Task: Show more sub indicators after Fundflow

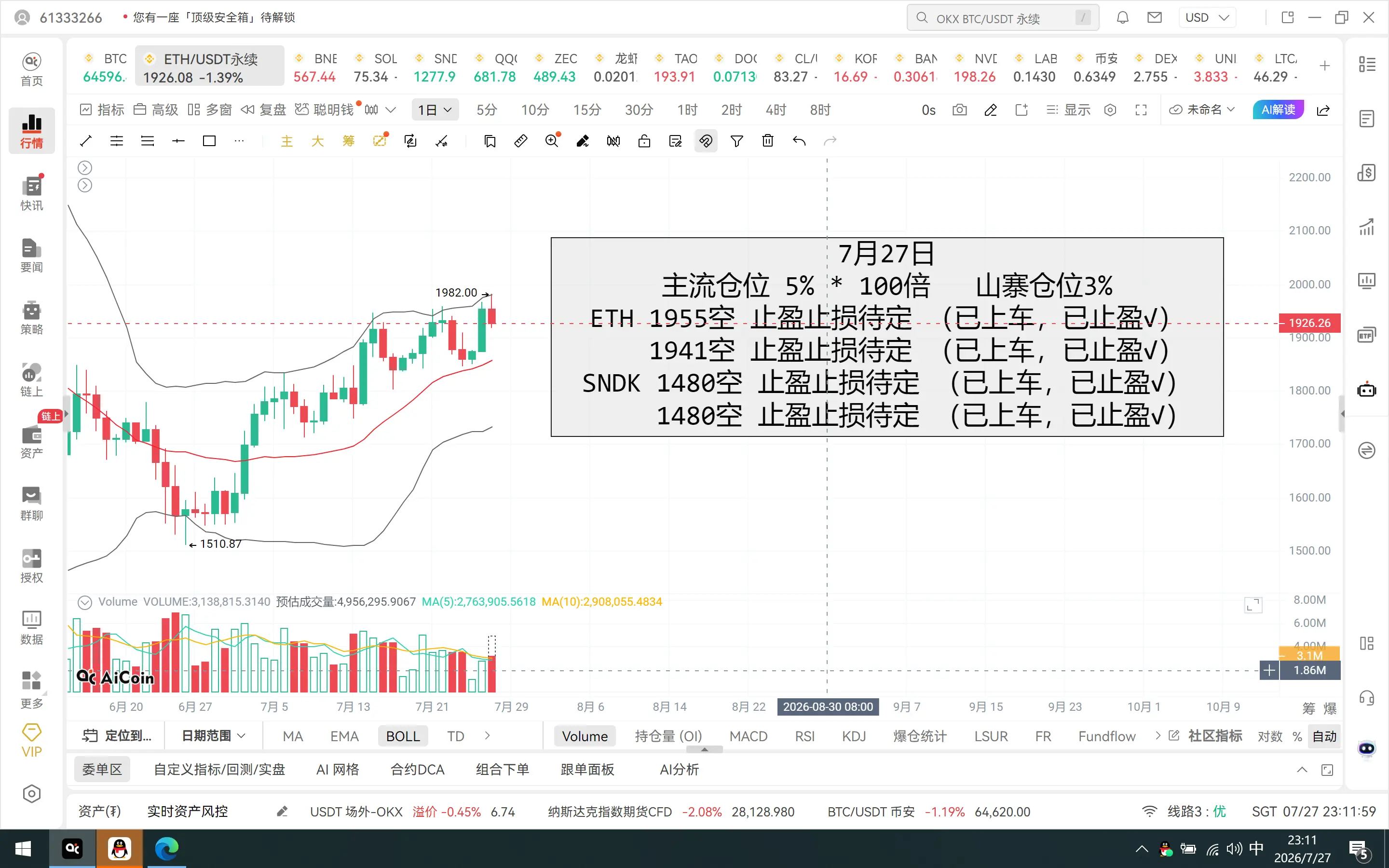Action: 1157,736
